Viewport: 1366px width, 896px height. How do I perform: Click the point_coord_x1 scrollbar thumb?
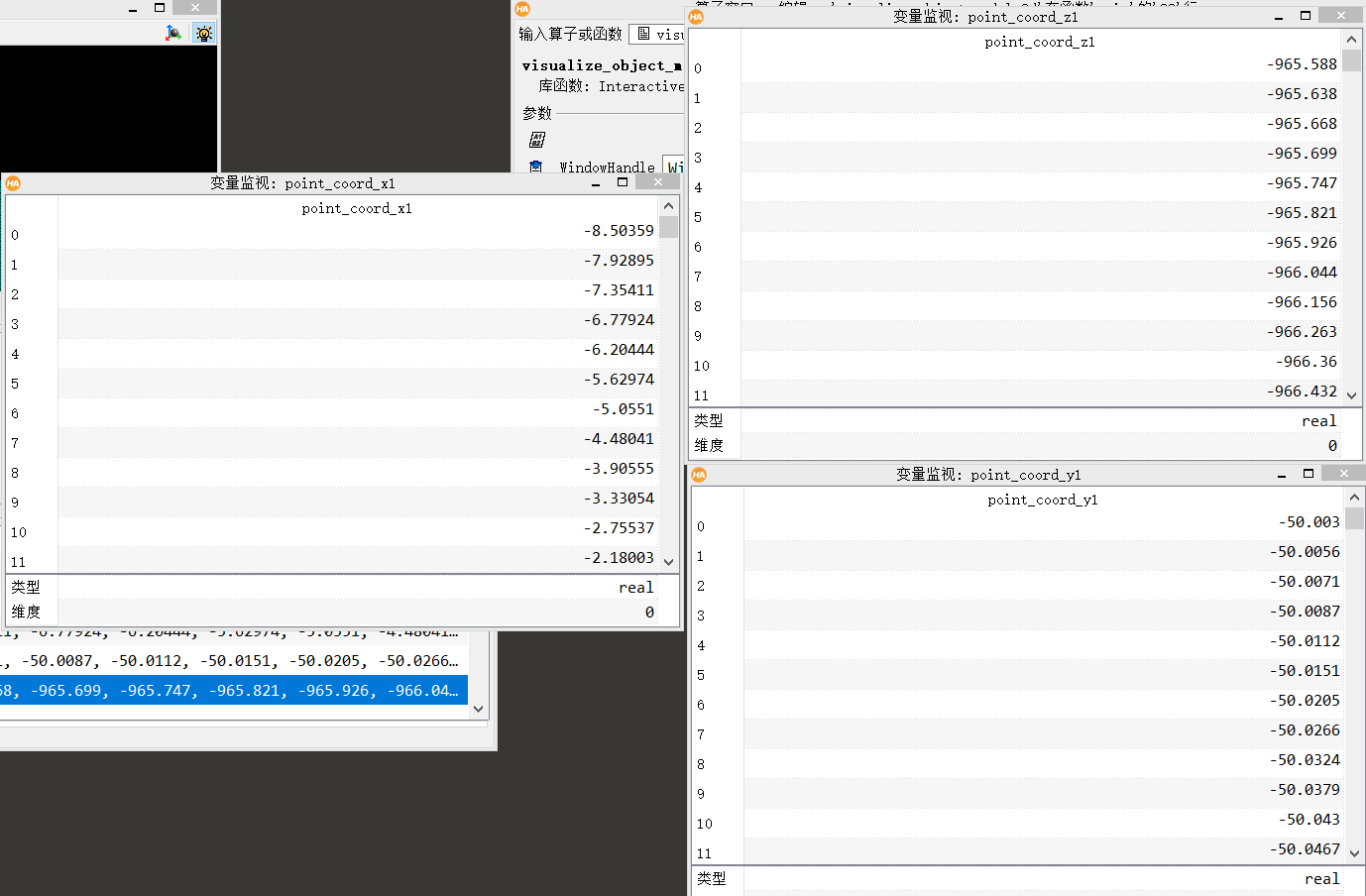pyautogui.click(x=669, y=227)
